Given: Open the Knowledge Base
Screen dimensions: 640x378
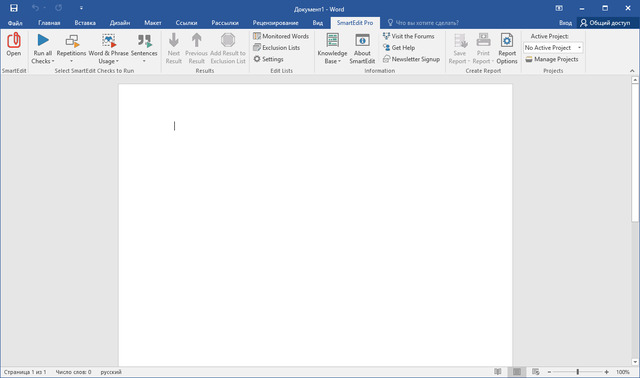Looking at the screenshot, I should click(332, 48).
